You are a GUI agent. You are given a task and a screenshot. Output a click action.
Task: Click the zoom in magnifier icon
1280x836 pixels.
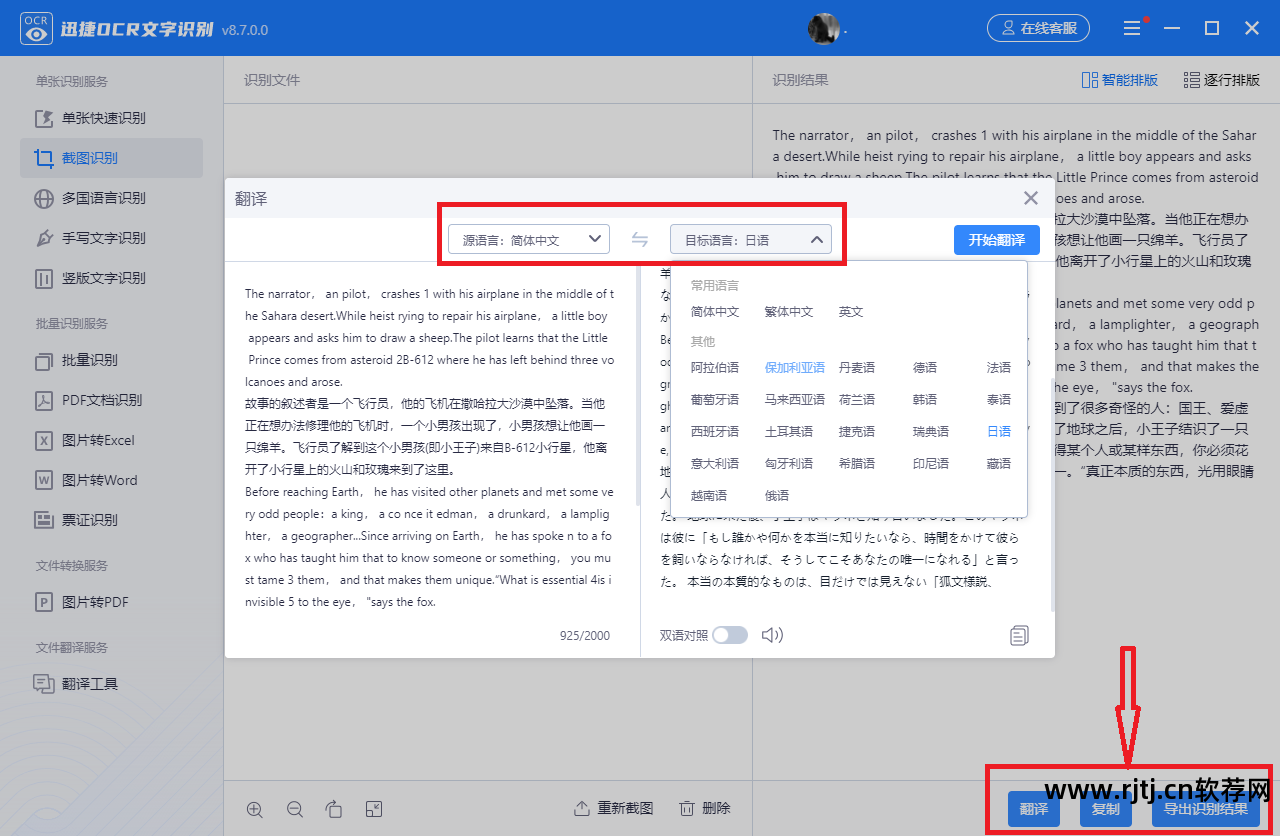point(255,809)
